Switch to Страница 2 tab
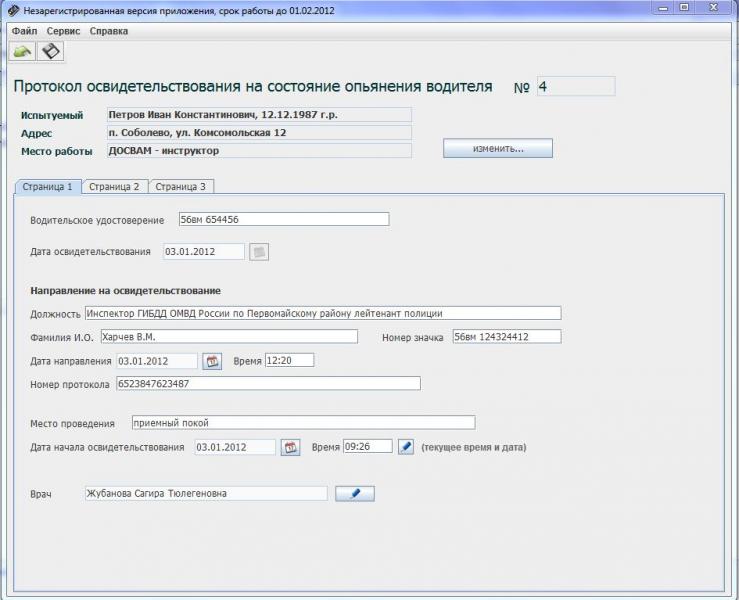This screenshot has width=739, height=600. tap(115, 187)
